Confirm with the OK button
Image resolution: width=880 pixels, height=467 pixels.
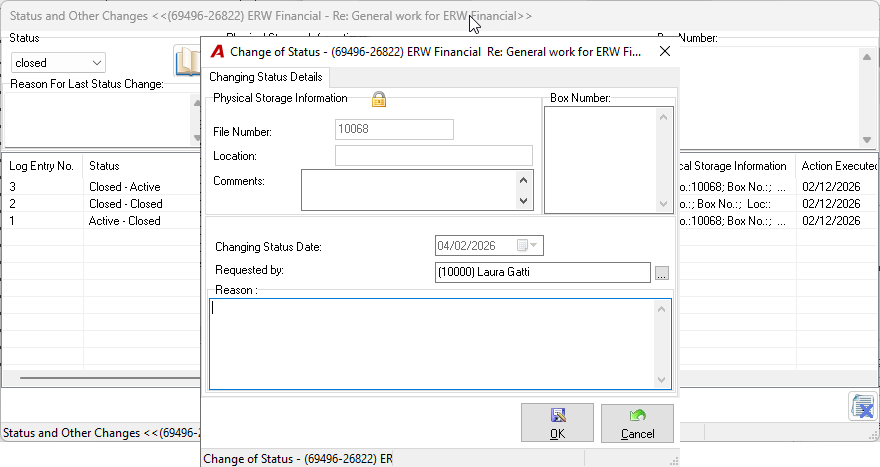pos(557,423)
